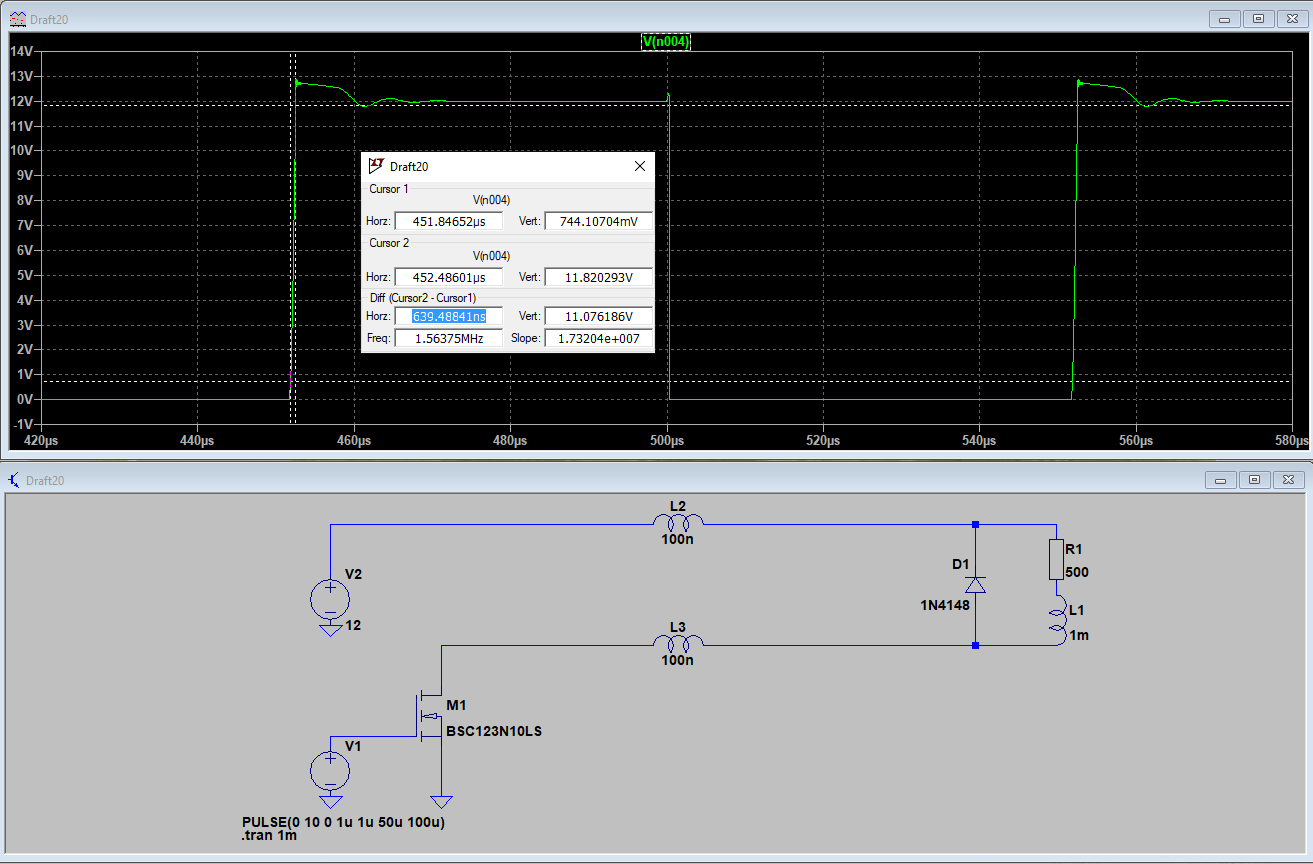Click the Diff Vert 11.076186V field

598,316
